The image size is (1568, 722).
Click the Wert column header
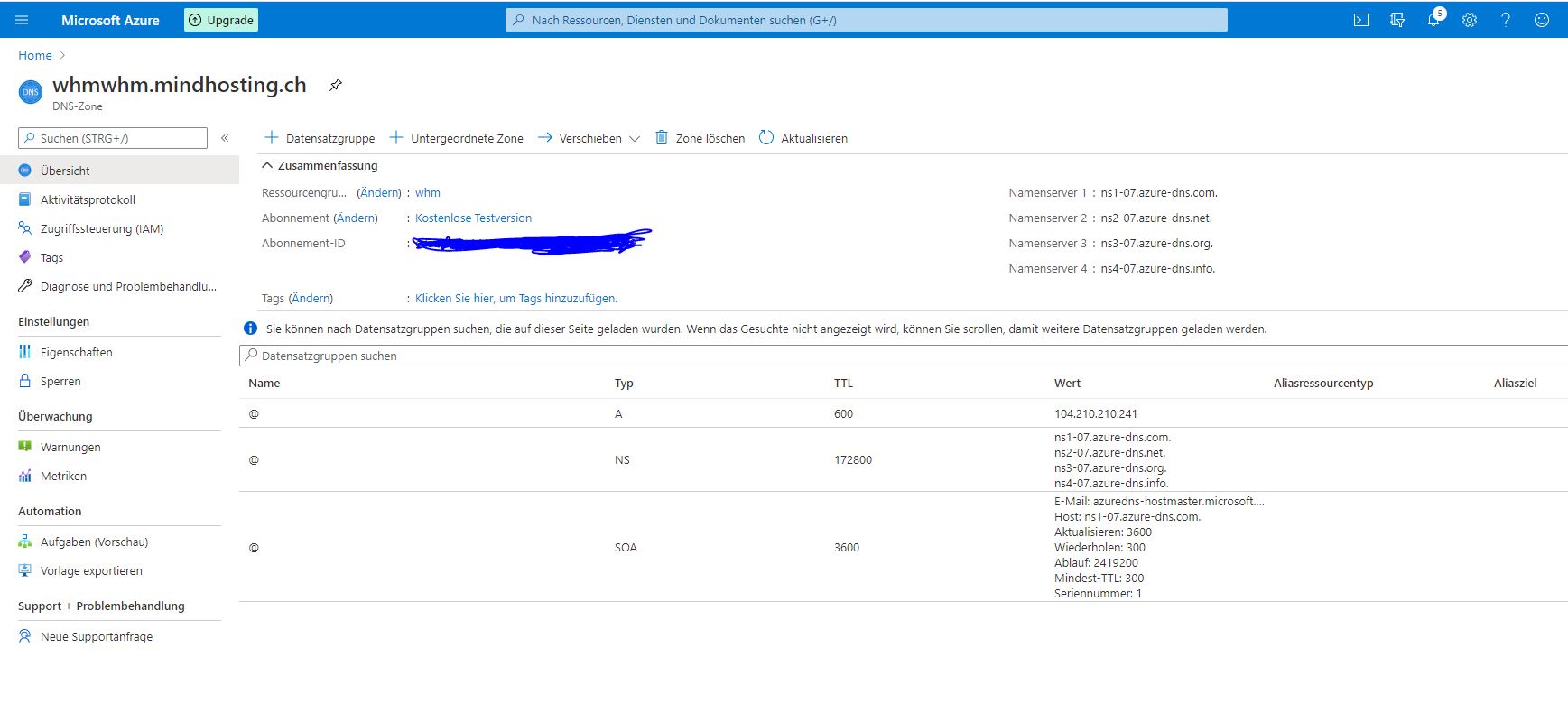[x=1067, y=384]
